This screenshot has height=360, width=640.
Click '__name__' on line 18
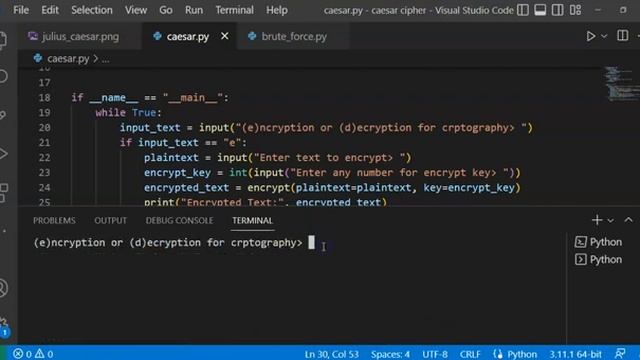(x=113, y=98)
